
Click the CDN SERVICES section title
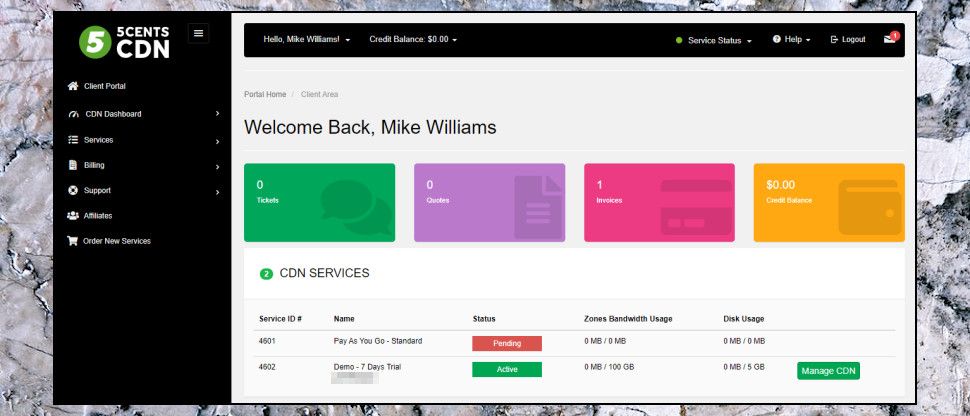[x=324, y=273]
